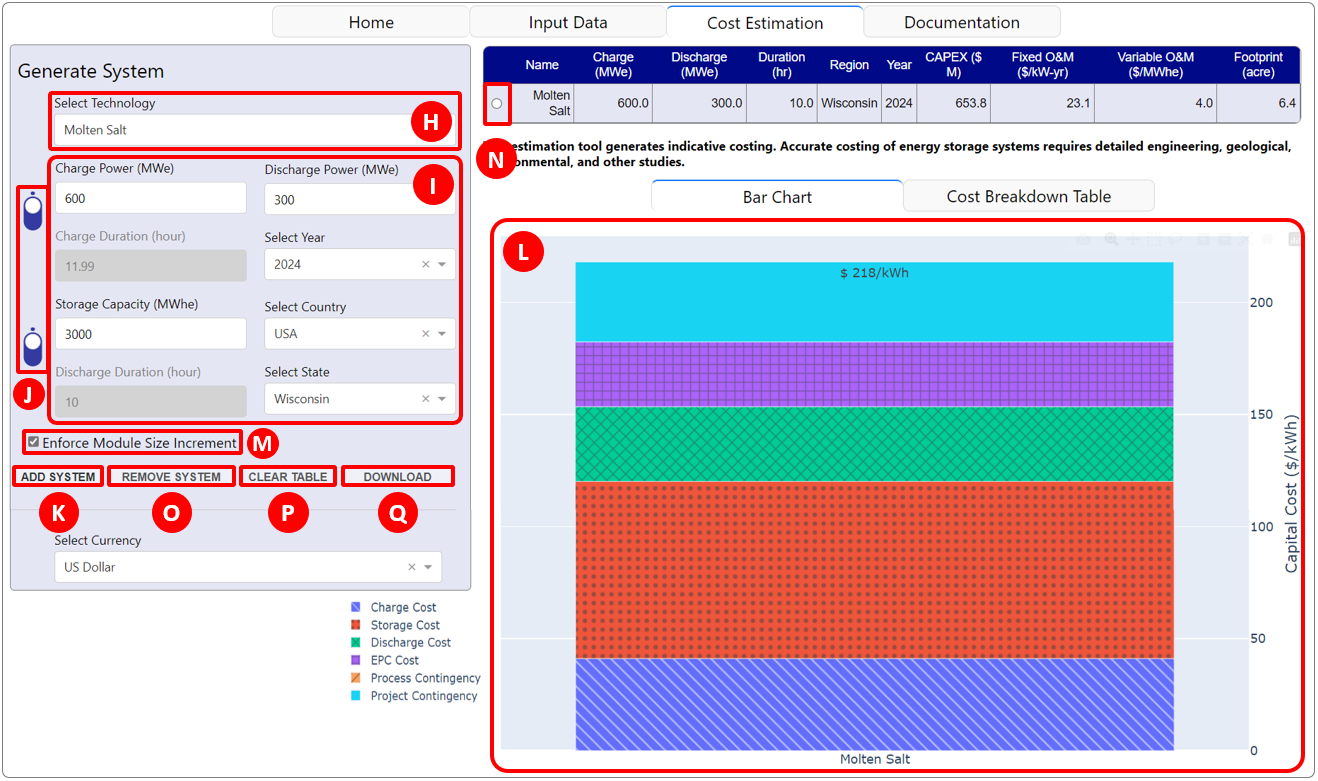Select the pan tool on chart toolbar
1318x781 pixels.
[1132, 240]
